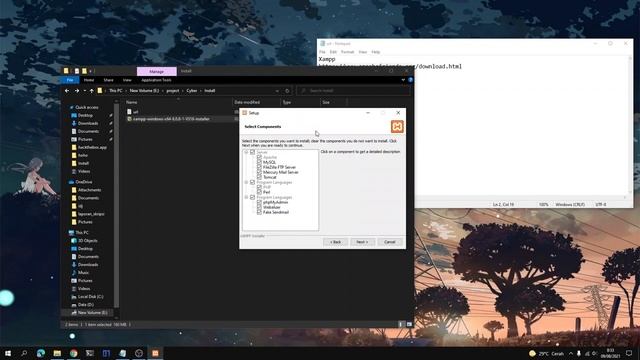Click 'project' in address breadcrumb

coord(173,91)
